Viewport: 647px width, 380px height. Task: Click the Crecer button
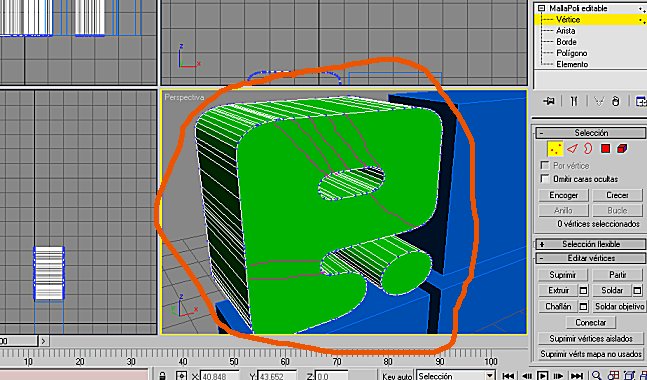617,195
